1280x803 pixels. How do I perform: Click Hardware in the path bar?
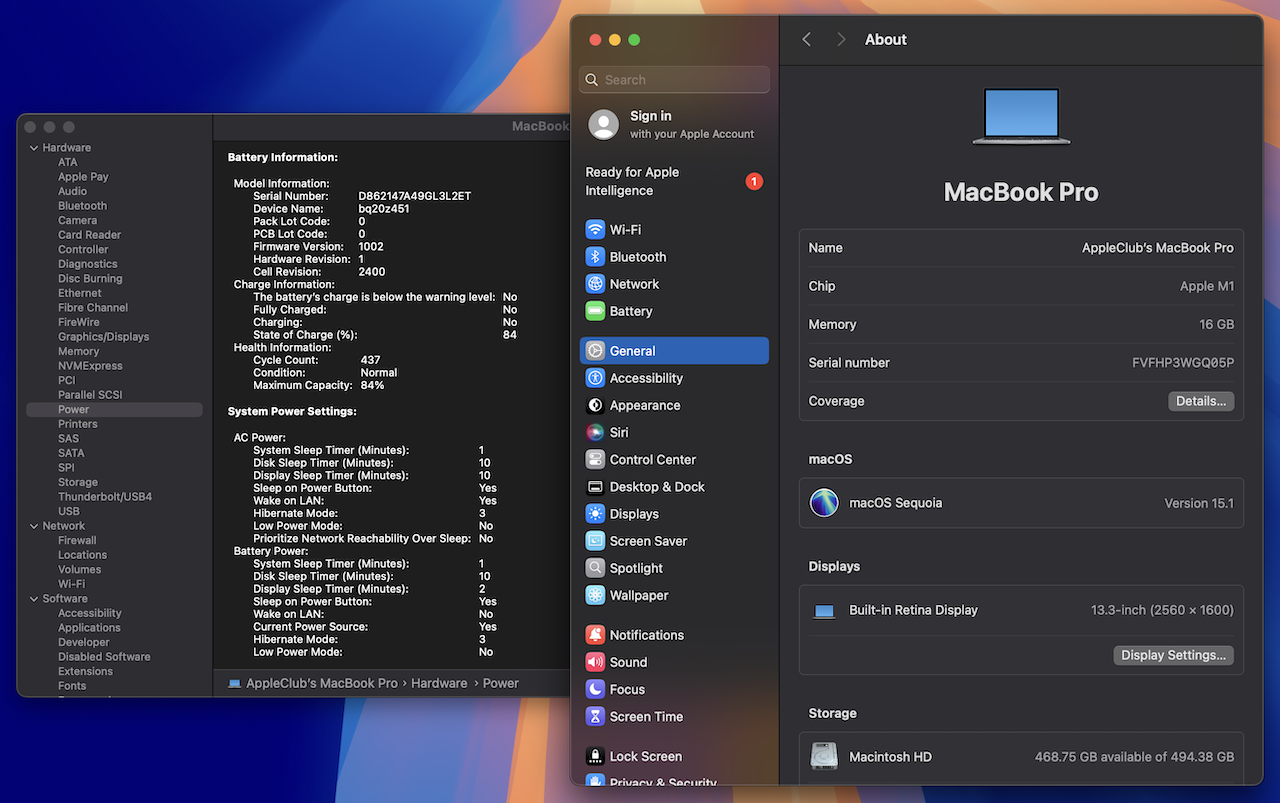[x=439, y=683]
